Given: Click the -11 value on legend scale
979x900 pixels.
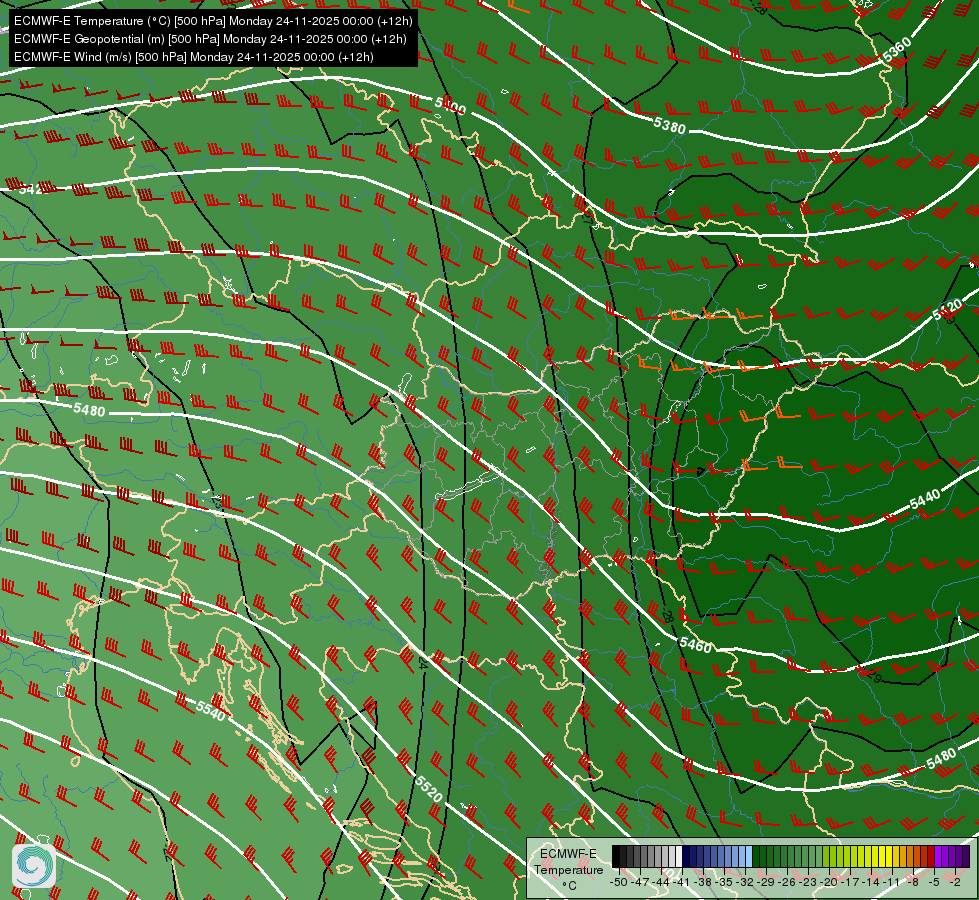Looking at the screenshot, I should click(x=892, y=882).
